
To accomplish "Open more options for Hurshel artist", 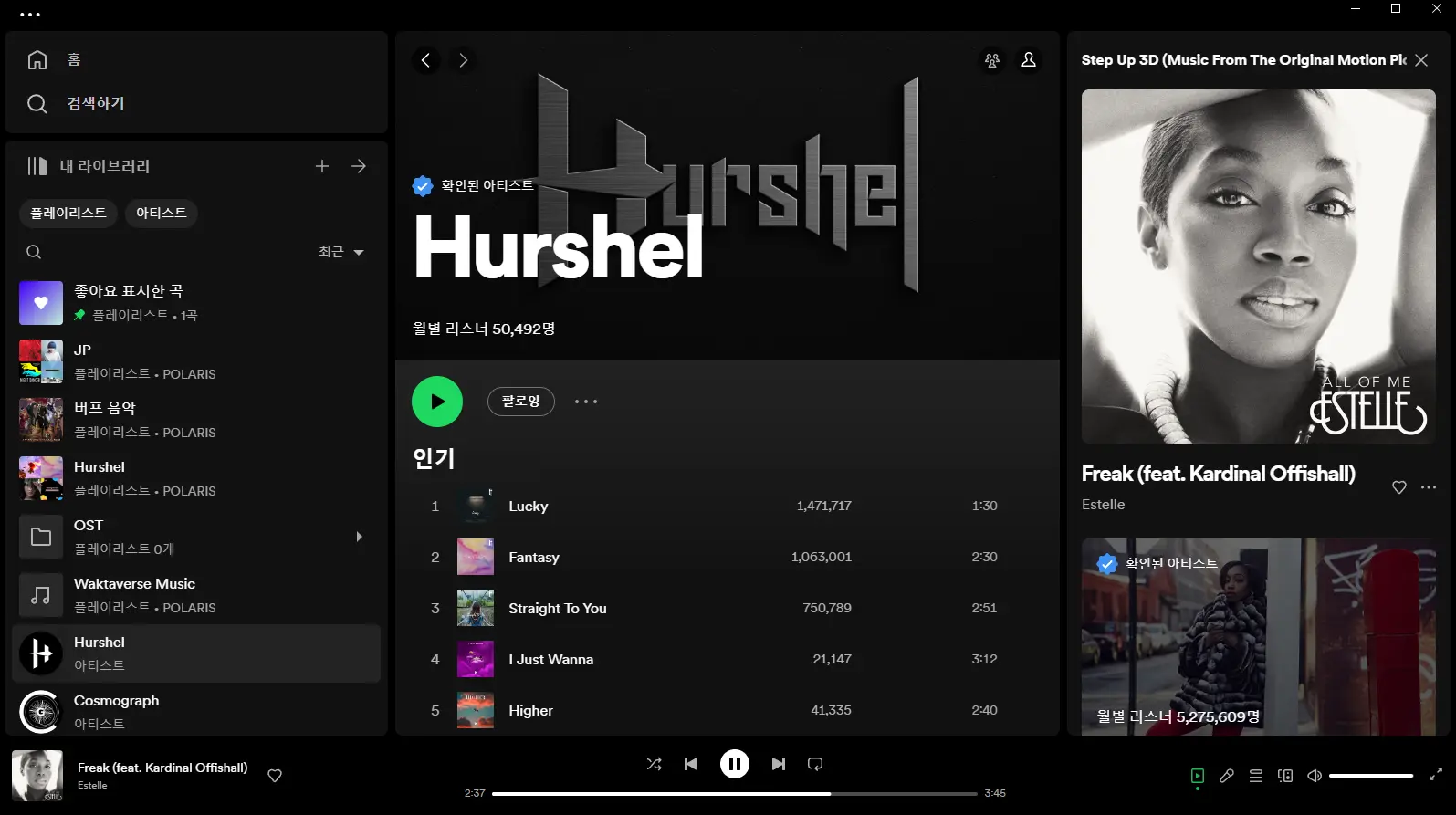I will pos(586,402).
